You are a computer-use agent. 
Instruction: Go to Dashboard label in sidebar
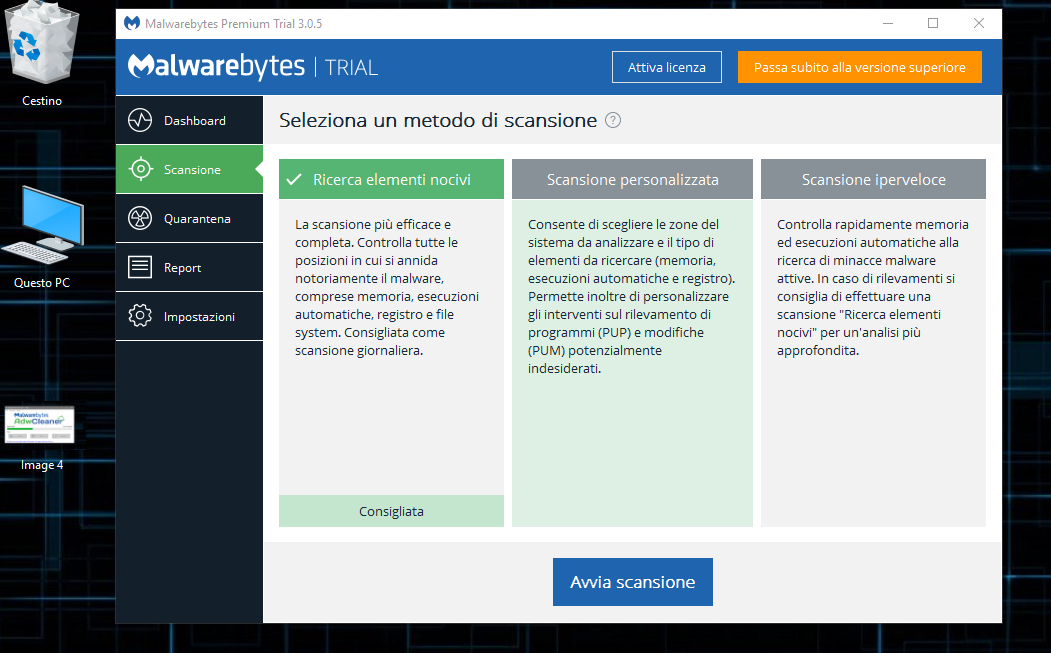click(x=195, y=121)
